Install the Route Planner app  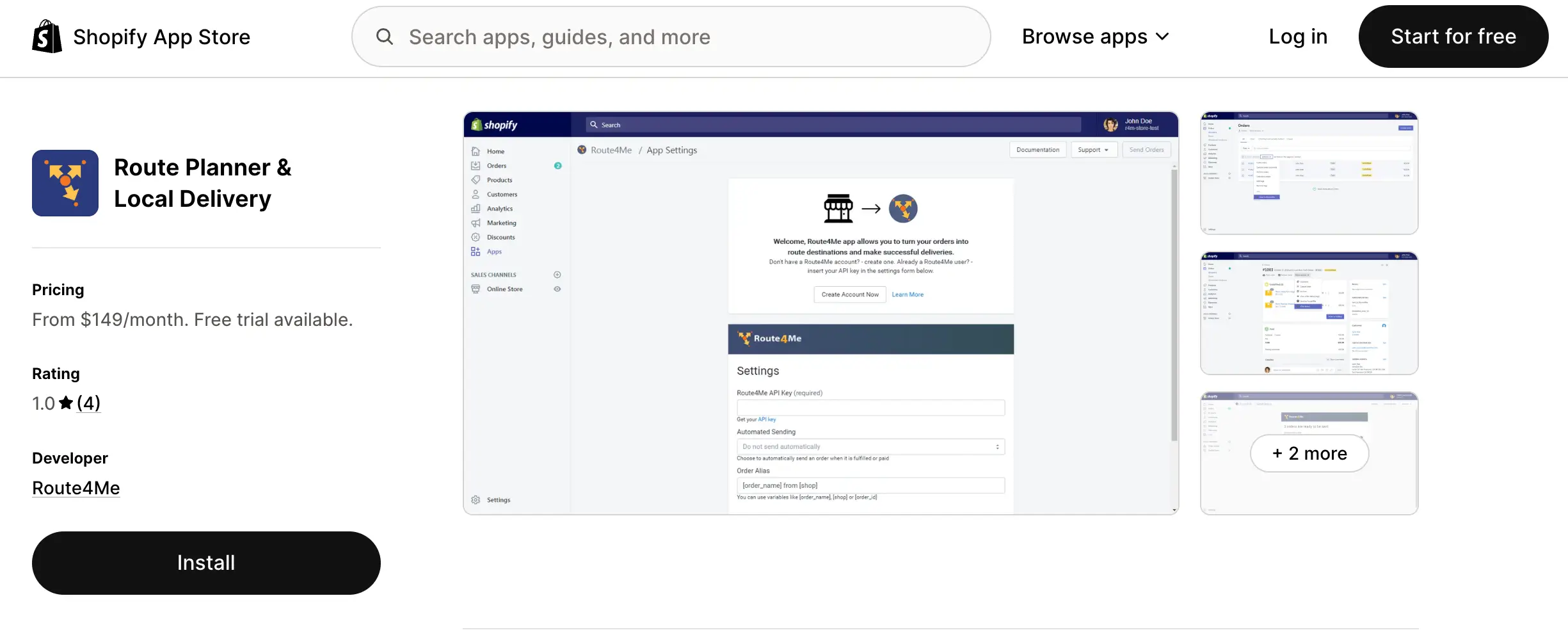206,563
